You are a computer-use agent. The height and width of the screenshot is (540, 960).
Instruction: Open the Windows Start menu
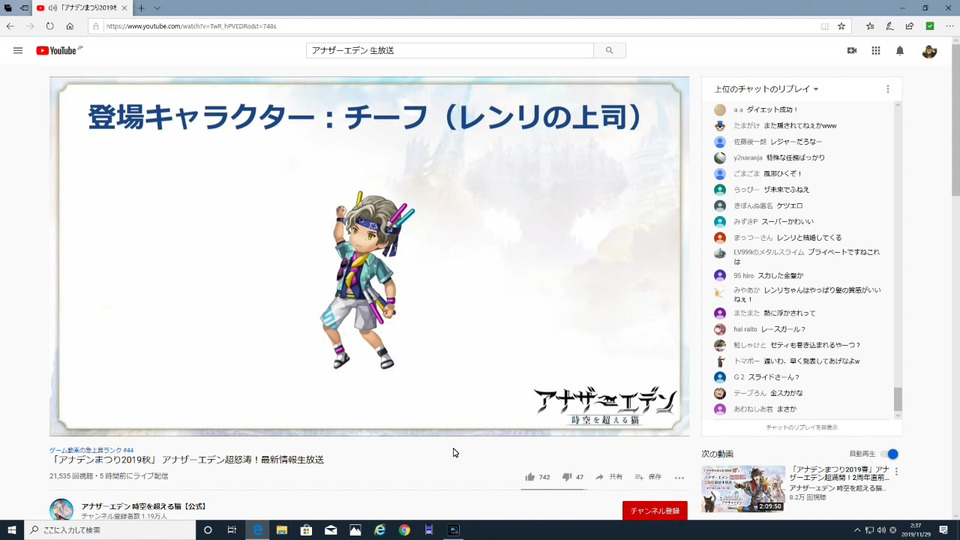coord(12,530)
